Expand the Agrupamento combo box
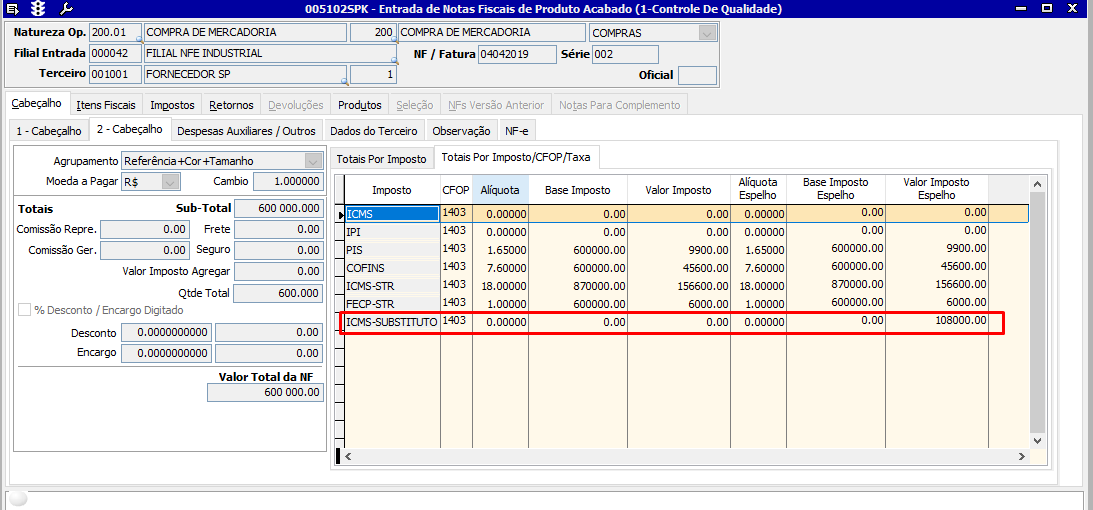The image size is (1093, 510). click(x=313, y=161)
